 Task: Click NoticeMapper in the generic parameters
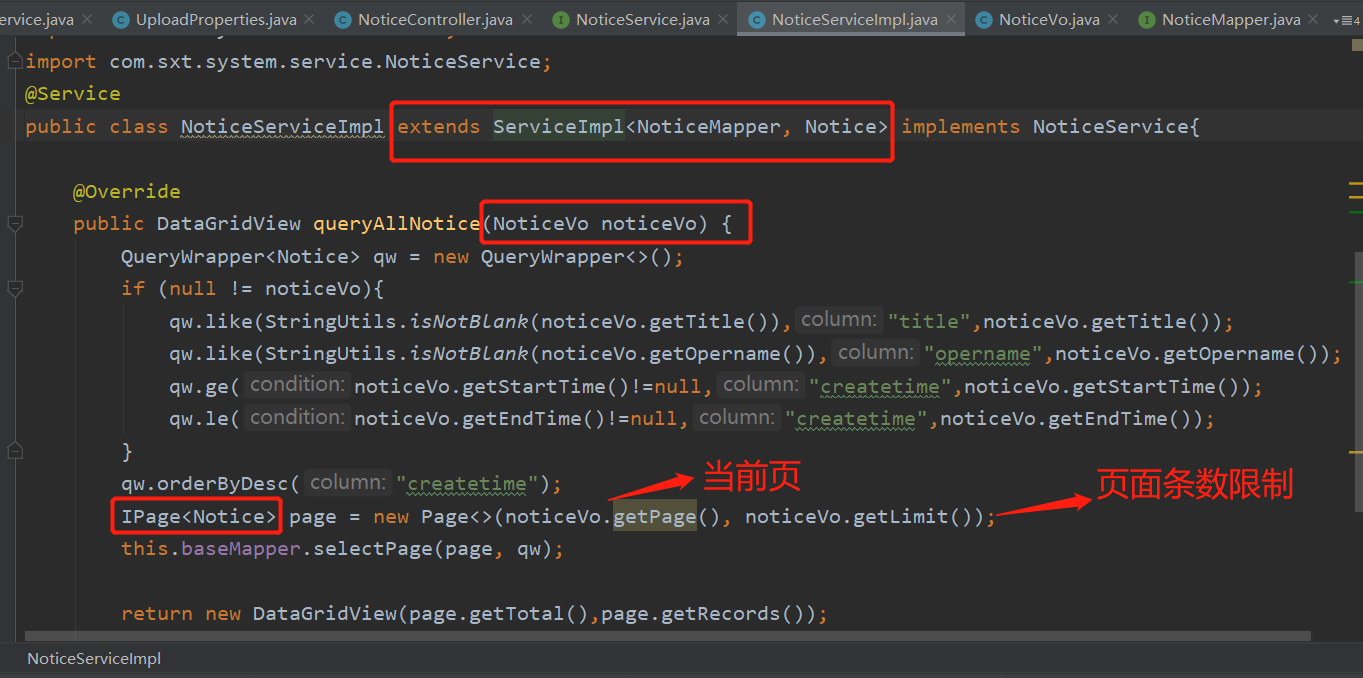(x=709, y=126)
